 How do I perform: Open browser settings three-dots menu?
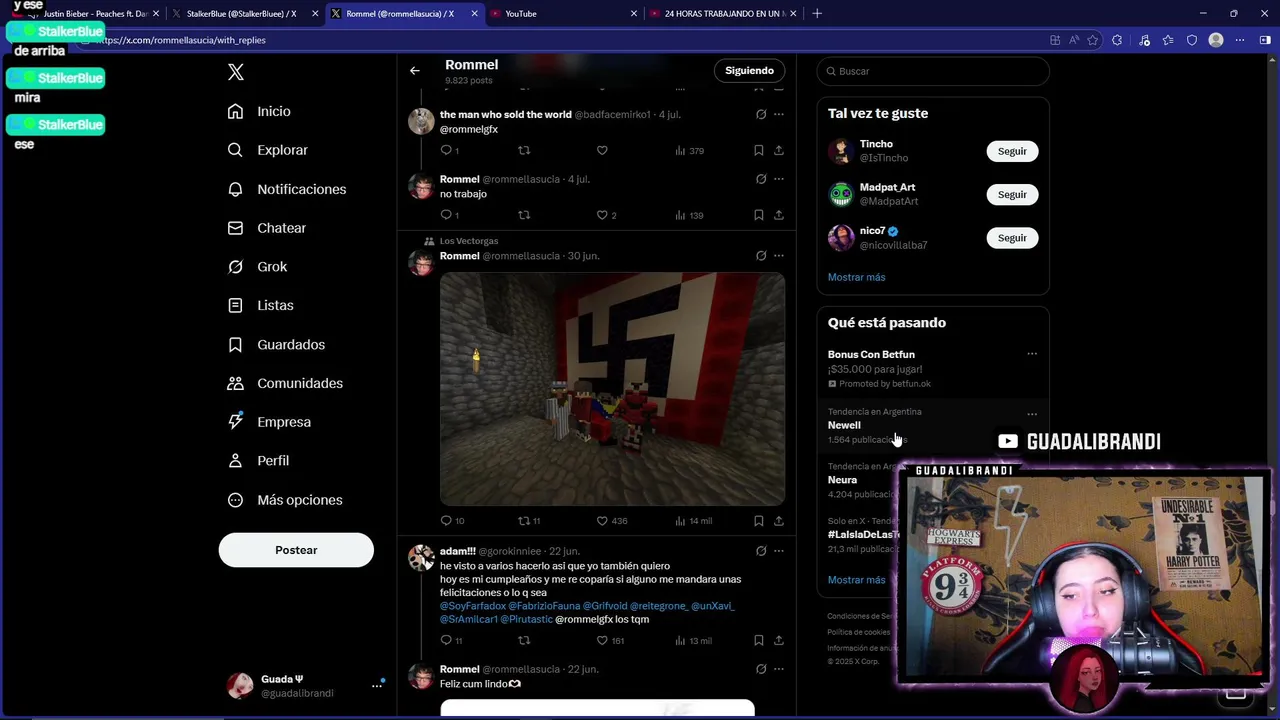(x=1240, y=40)
